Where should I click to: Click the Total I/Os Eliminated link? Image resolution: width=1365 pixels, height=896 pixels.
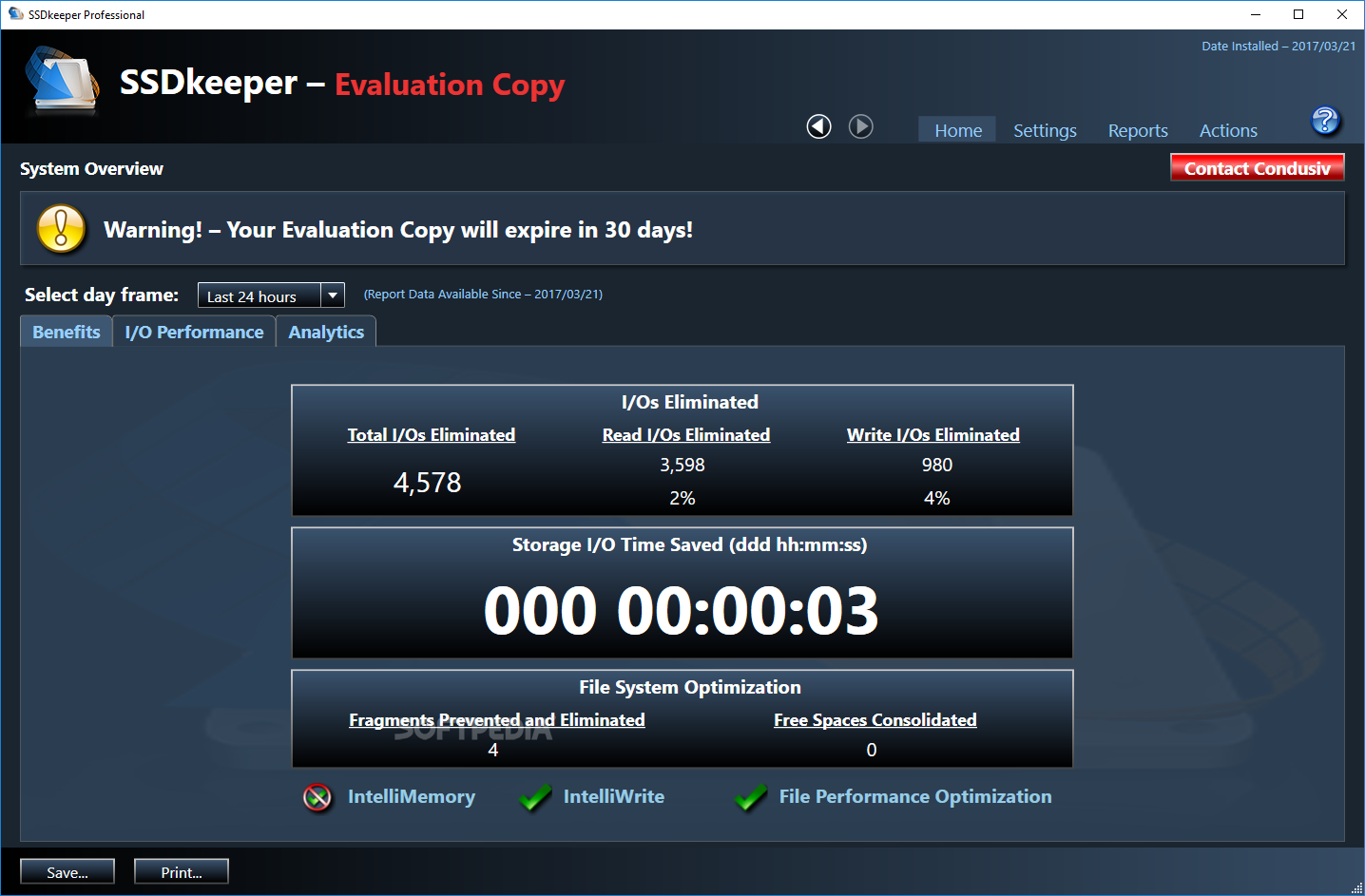432,434
